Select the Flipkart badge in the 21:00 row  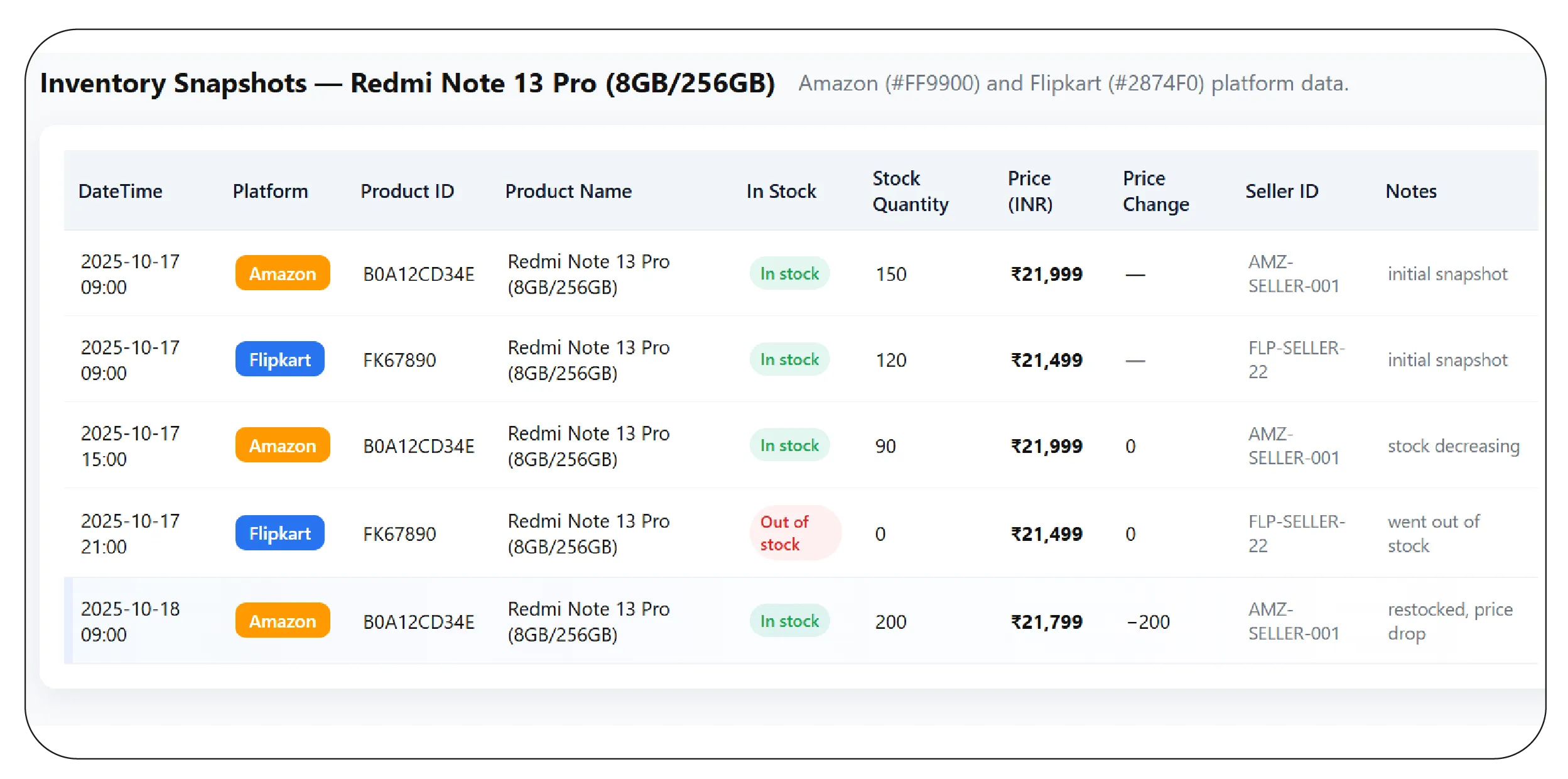click(279, 533)
